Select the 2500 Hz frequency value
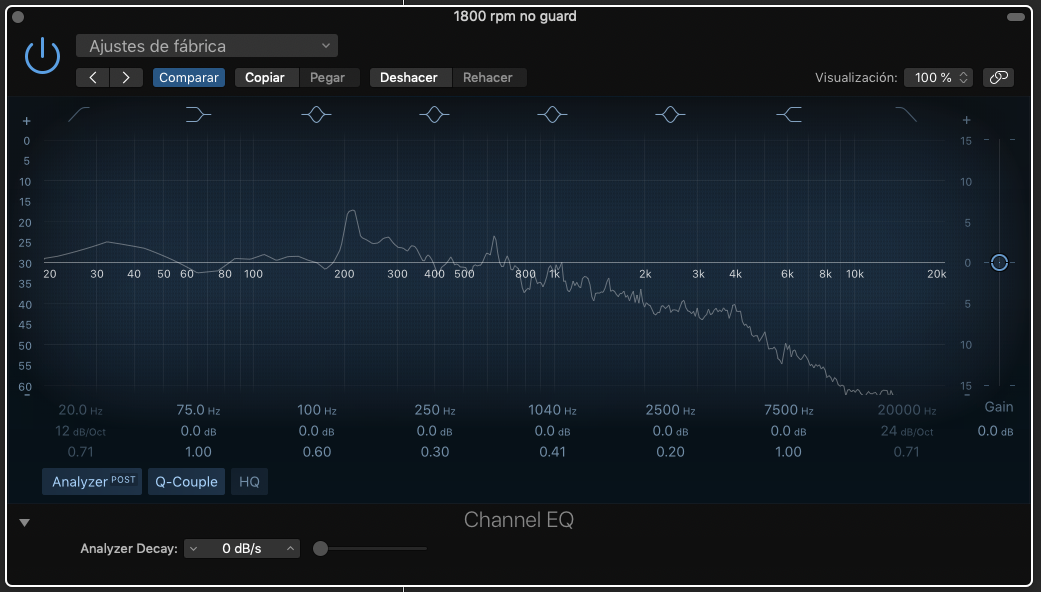Screen dimensions: 1041x592 point(671,410)
